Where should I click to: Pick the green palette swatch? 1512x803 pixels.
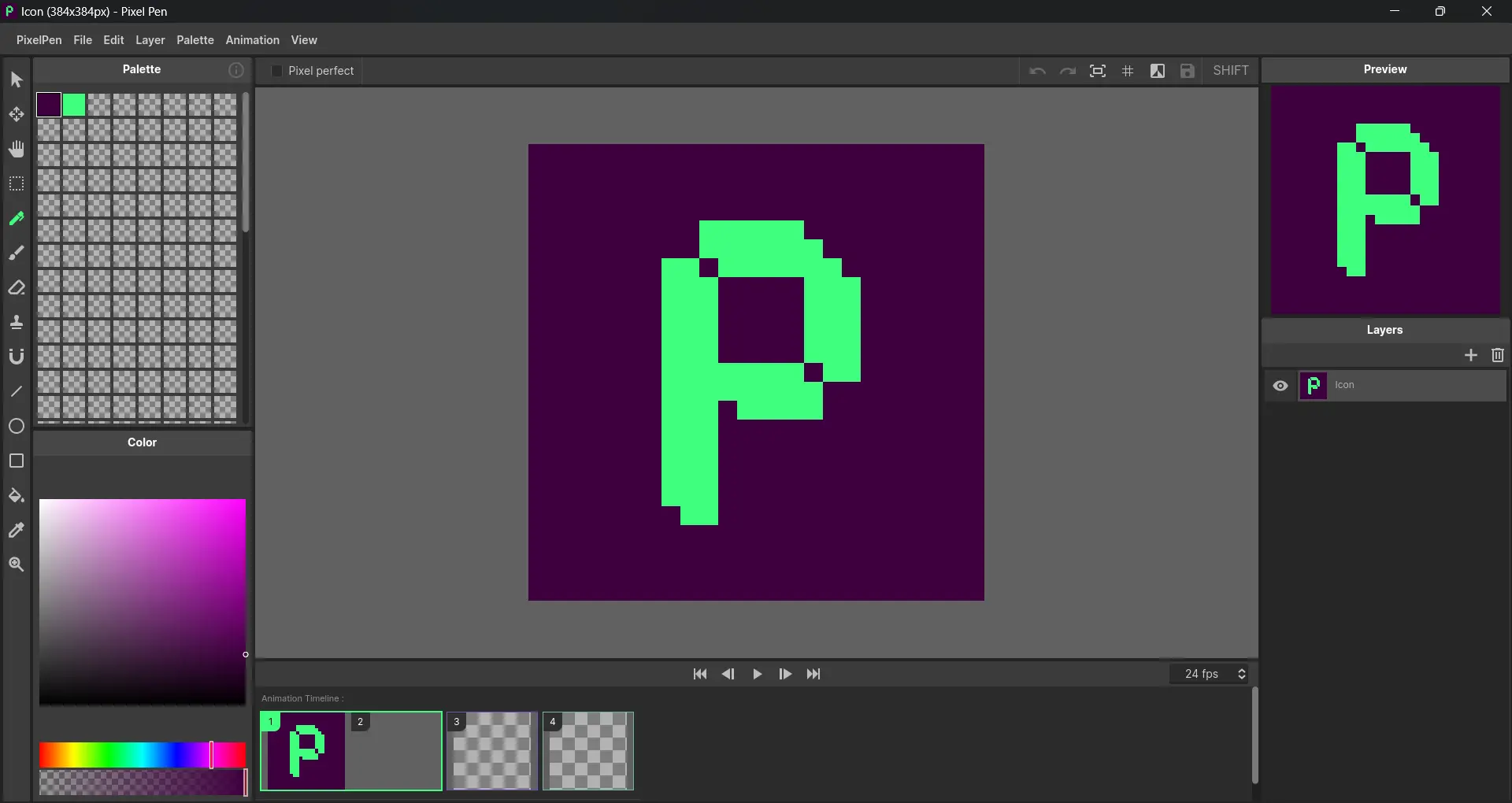[74, 105]
